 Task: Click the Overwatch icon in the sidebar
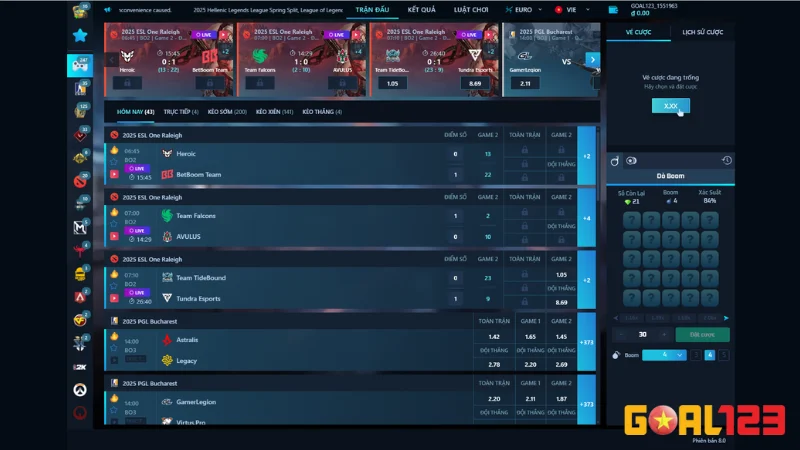80,390
